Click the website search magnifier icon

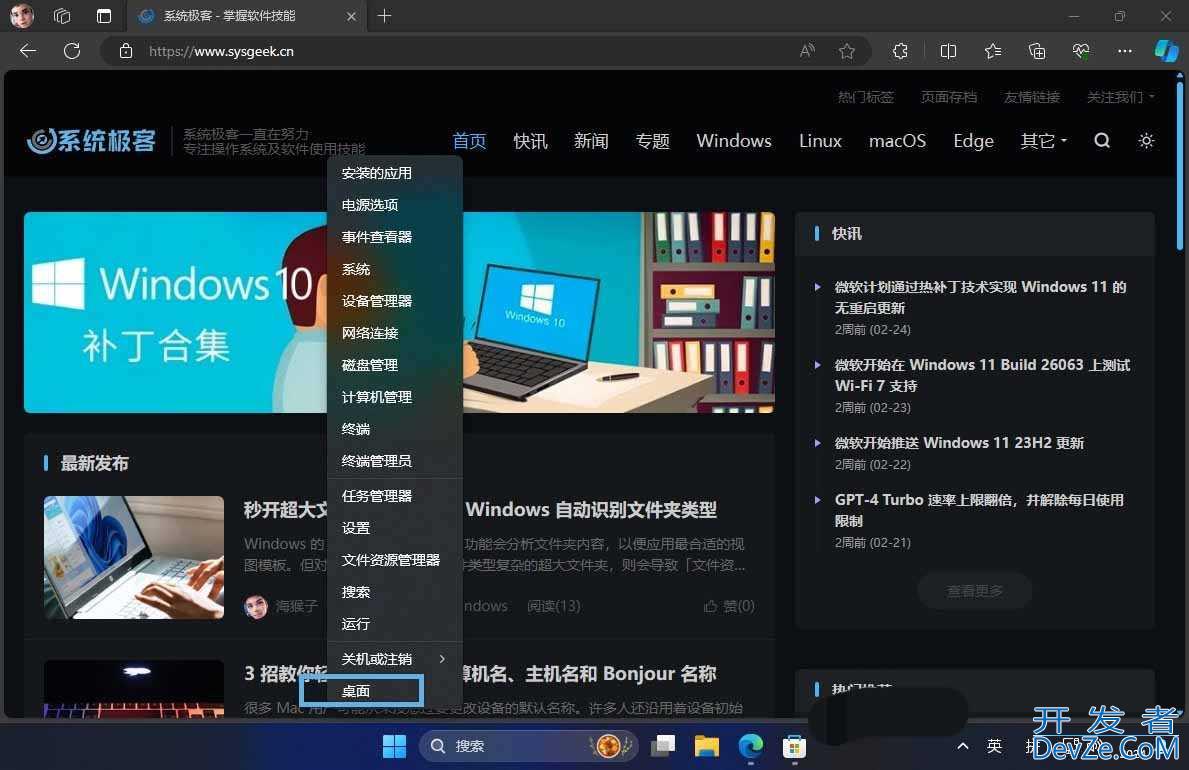[1102, 140]
